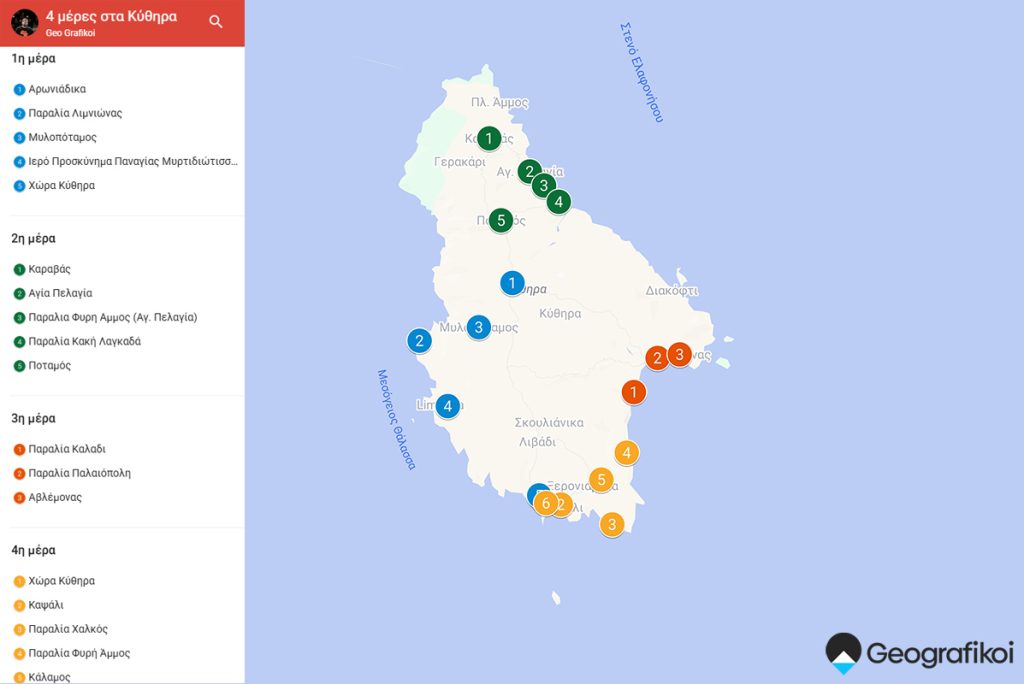Viewport: 1024px width, 684px height.
Task: Click Παραλία Φυρή Άμμος in day 4 list
Action: pyautogui.click(x=79, y=653)
